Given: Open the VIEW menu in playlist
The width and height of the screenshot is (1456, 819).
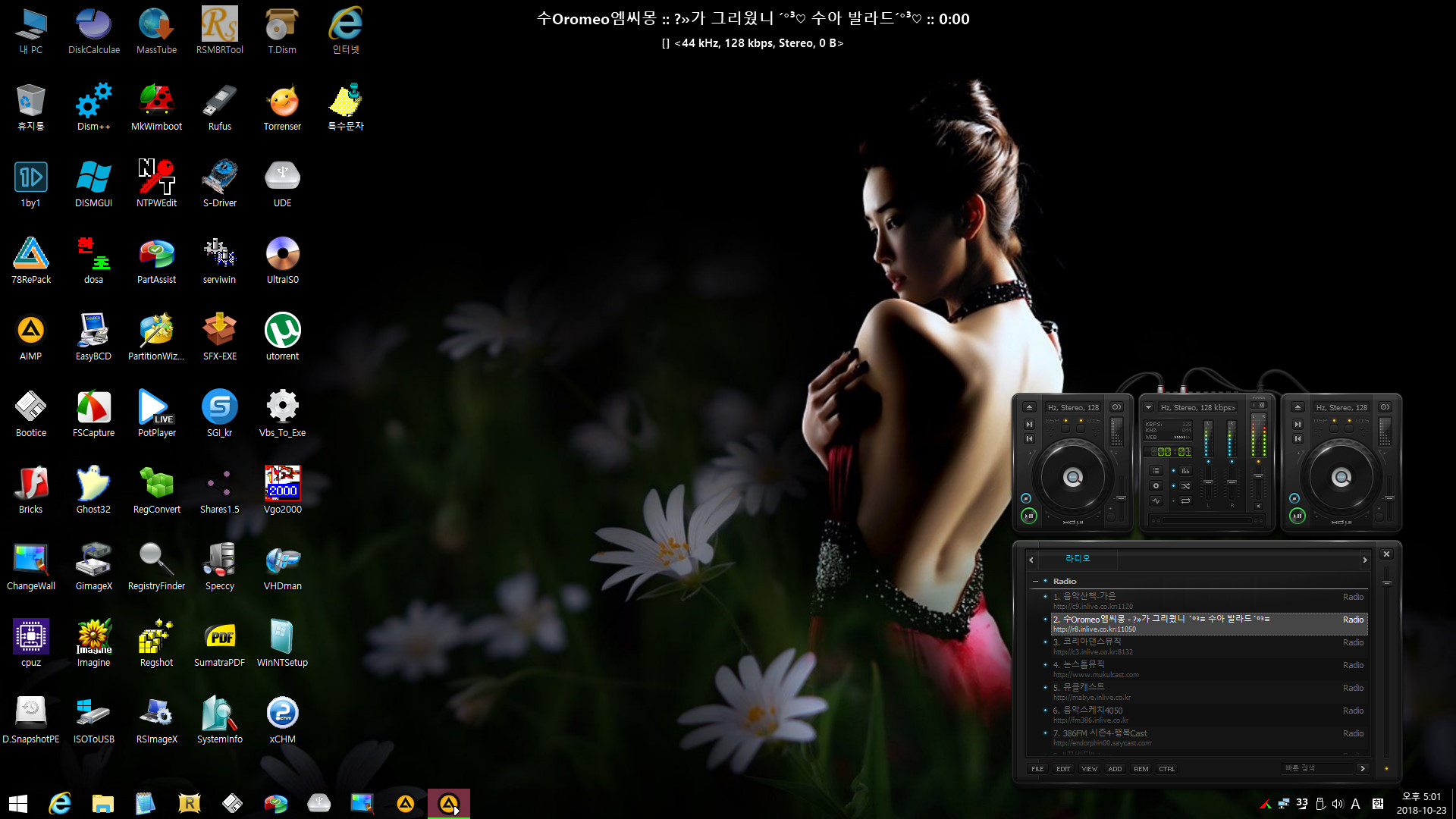Looking at the screenshot, I should [1090, 769].
